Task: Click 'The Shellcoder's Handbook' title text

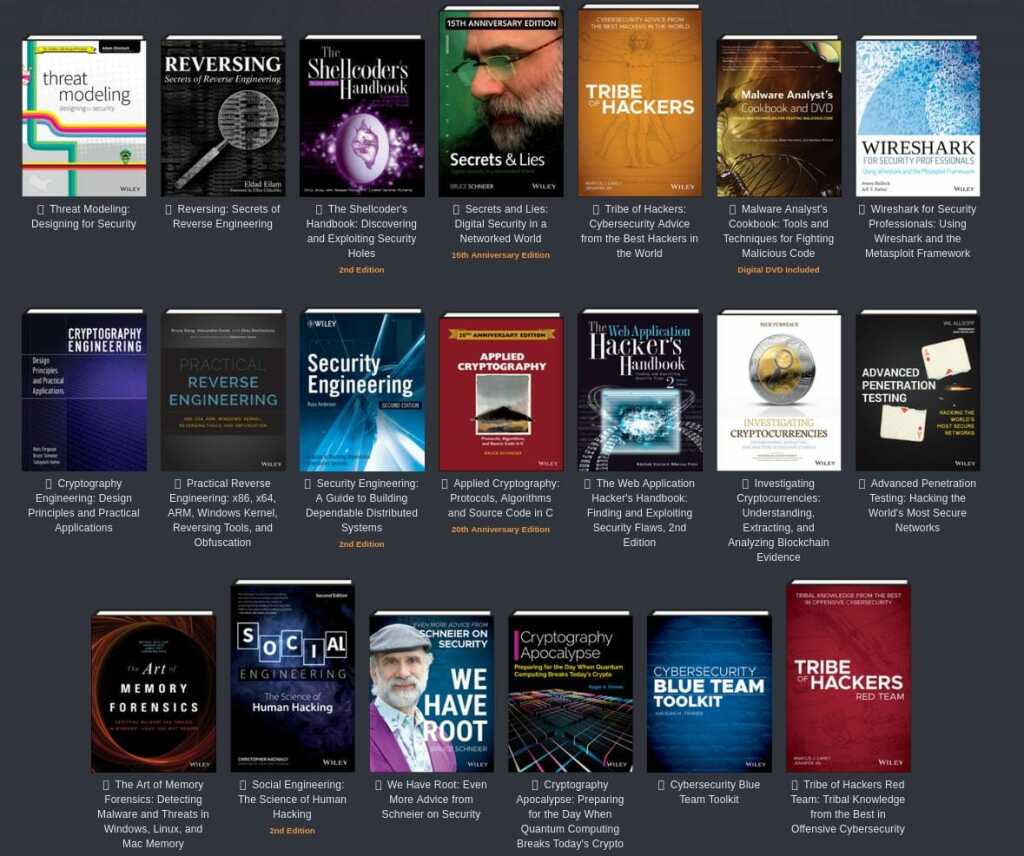Action: click(x=362, y=231)
